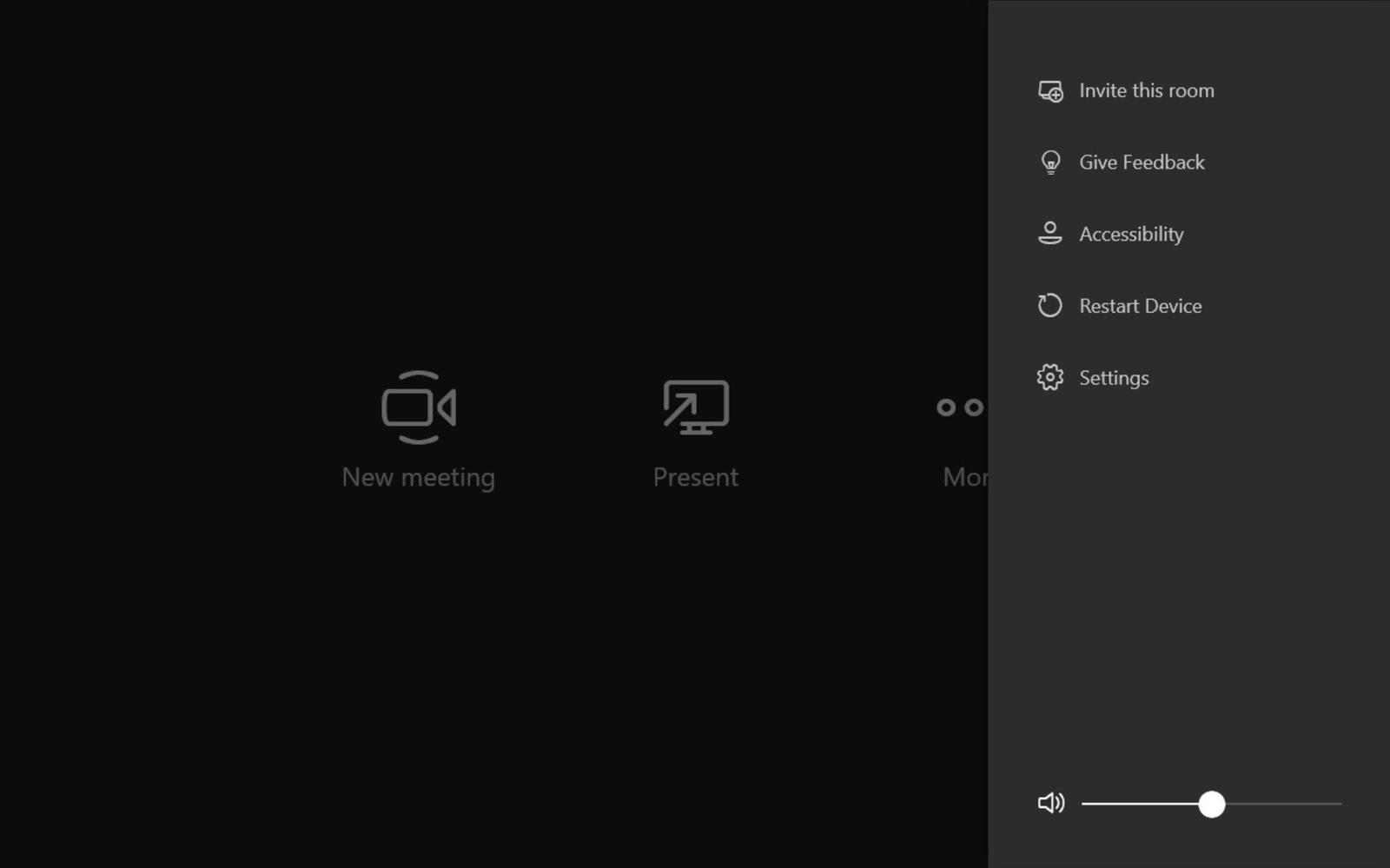This screenshot has width=1390, height=868.
Task: Open the Invite this room option
Action: pos(1146,90)
